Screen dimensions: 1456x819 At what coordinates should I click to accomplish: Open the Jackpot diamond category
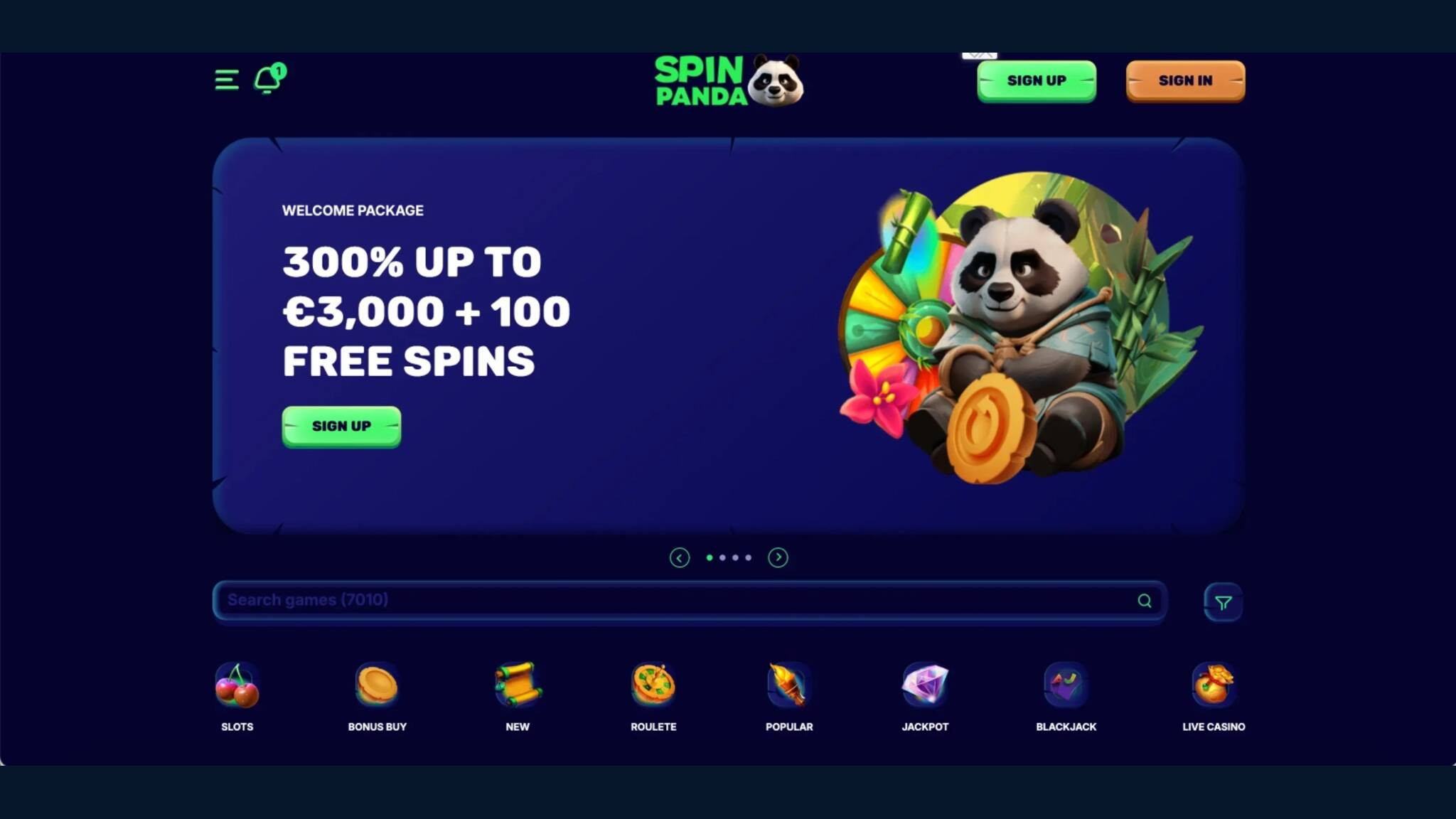tap(925, 697)
